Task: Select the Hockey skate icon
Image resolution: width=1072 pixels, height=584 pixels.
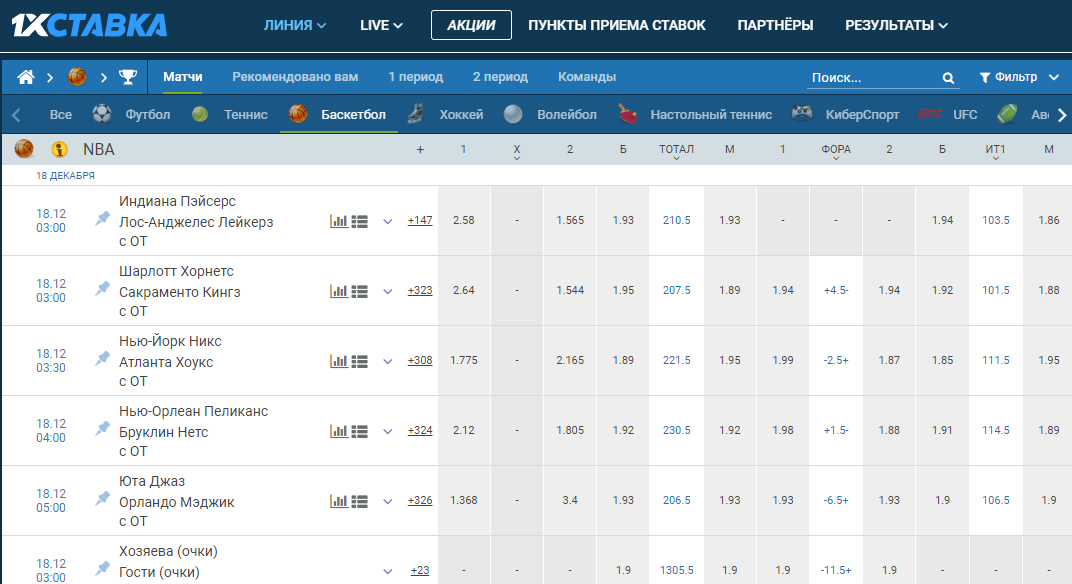Action: coord(416,114)
